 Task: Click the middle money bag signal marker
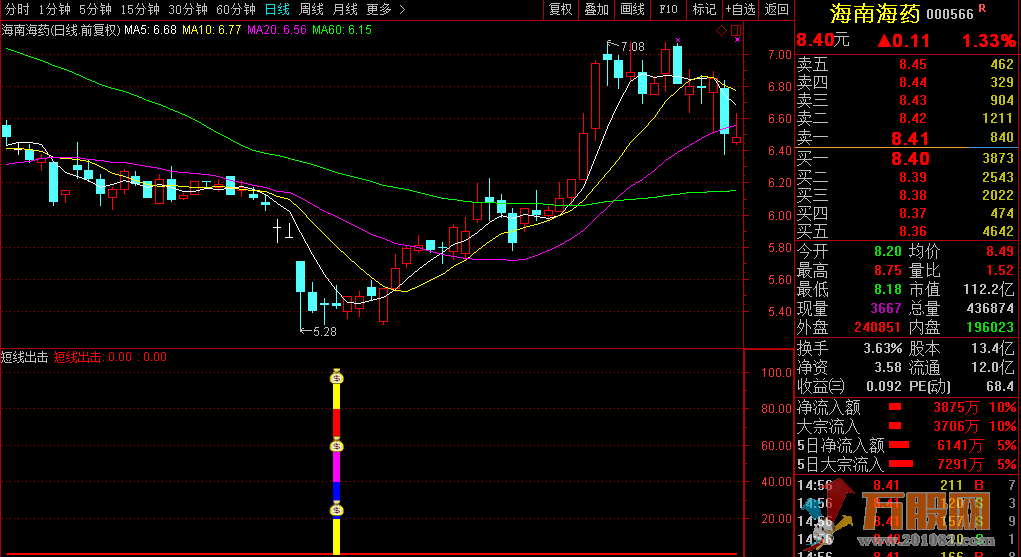tap(337, 446)
